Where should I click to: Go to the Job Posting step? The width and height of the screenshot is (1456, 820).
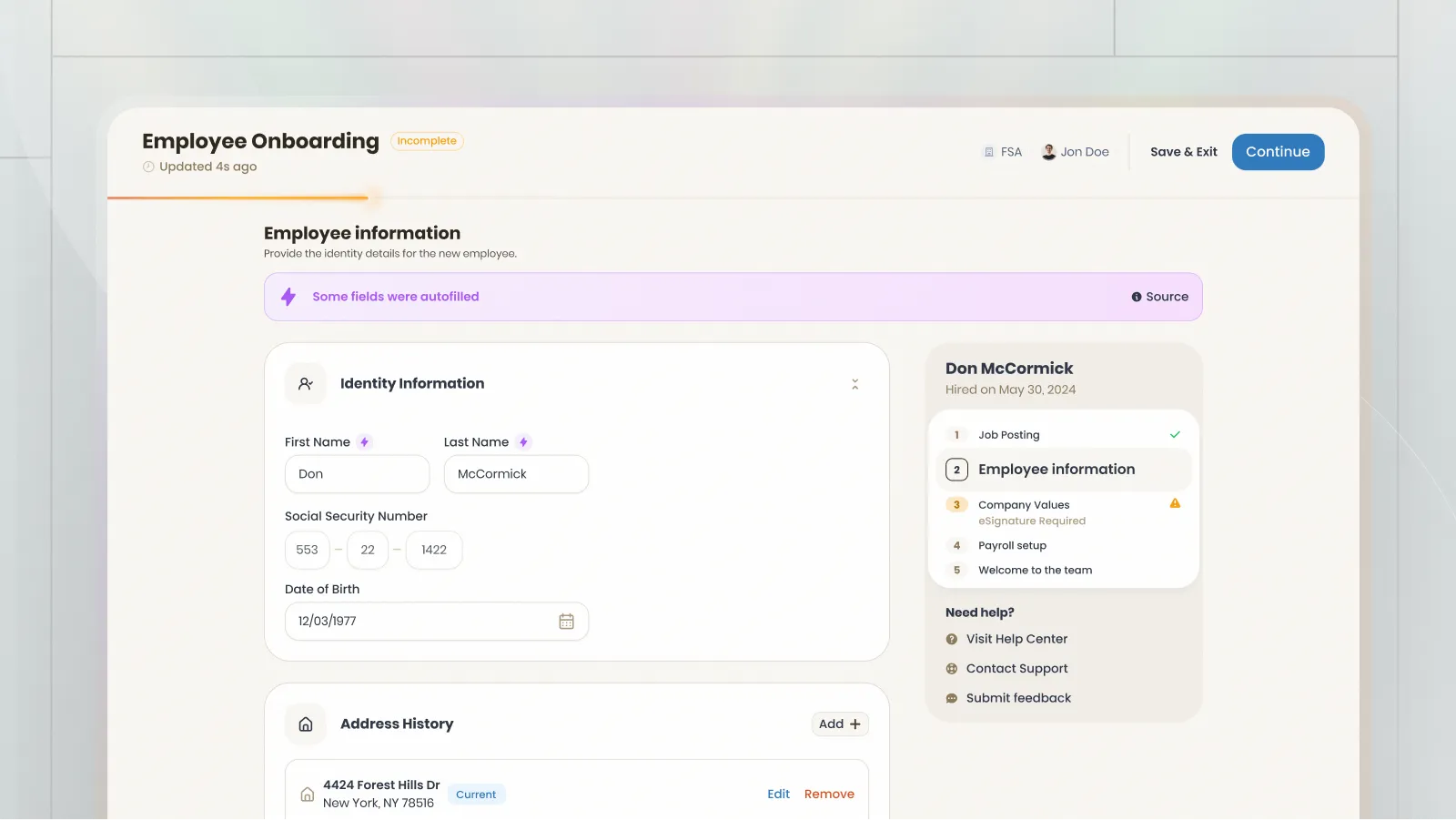(1063, 435)
